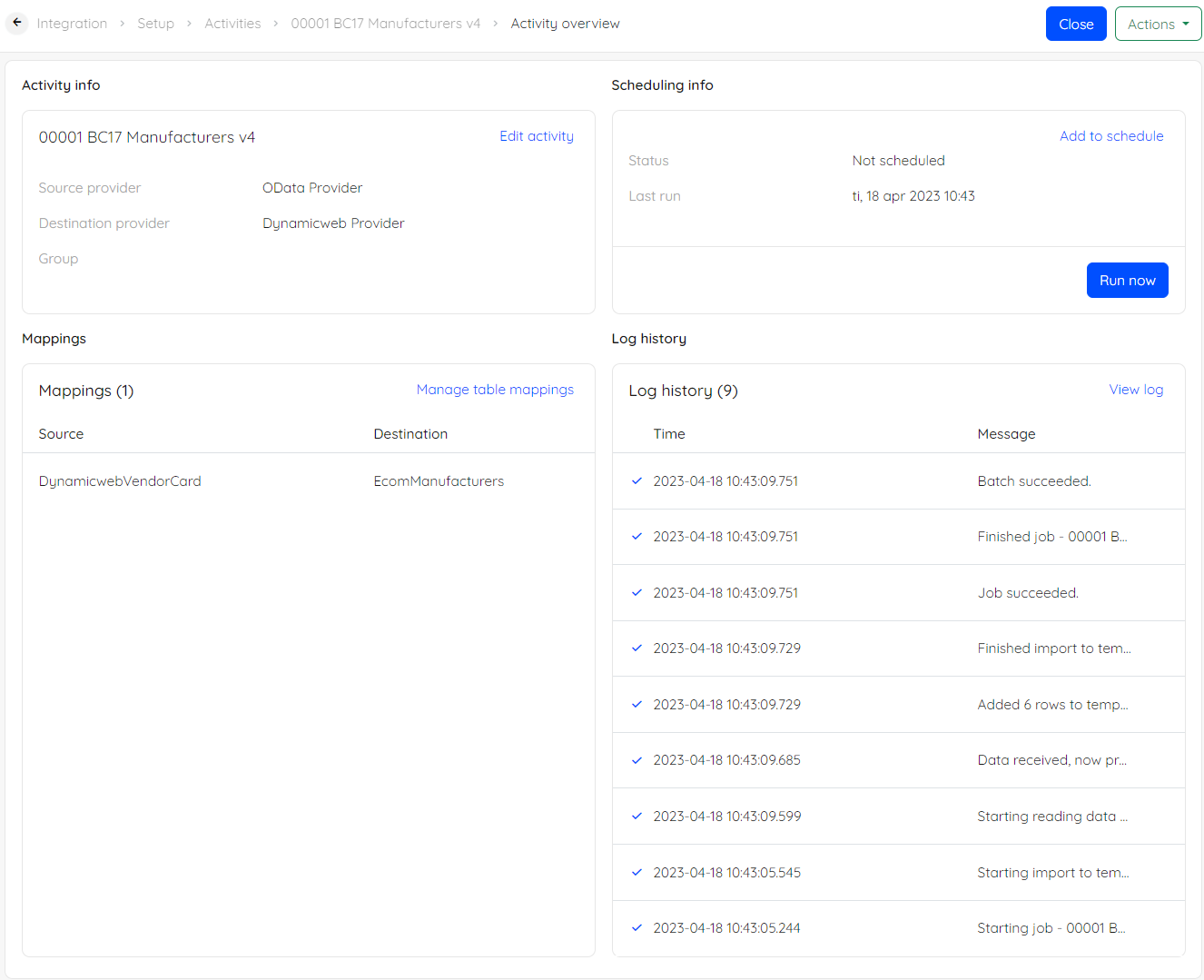Select Starting import to tem... message

pyautogui.click(x=1053, y=873)
